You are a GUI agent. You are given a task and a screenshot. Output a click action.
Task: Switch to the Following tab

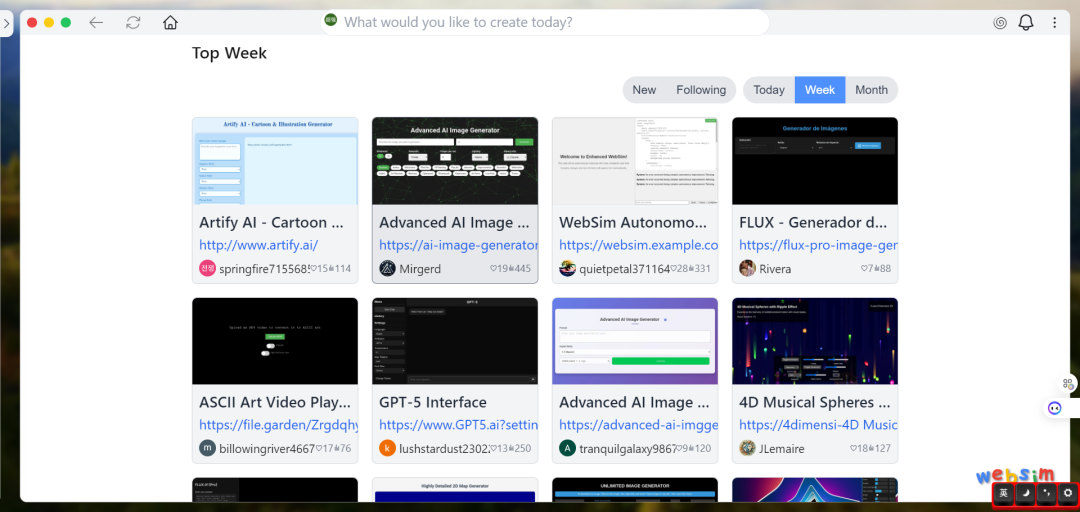(x=700, y=90)
